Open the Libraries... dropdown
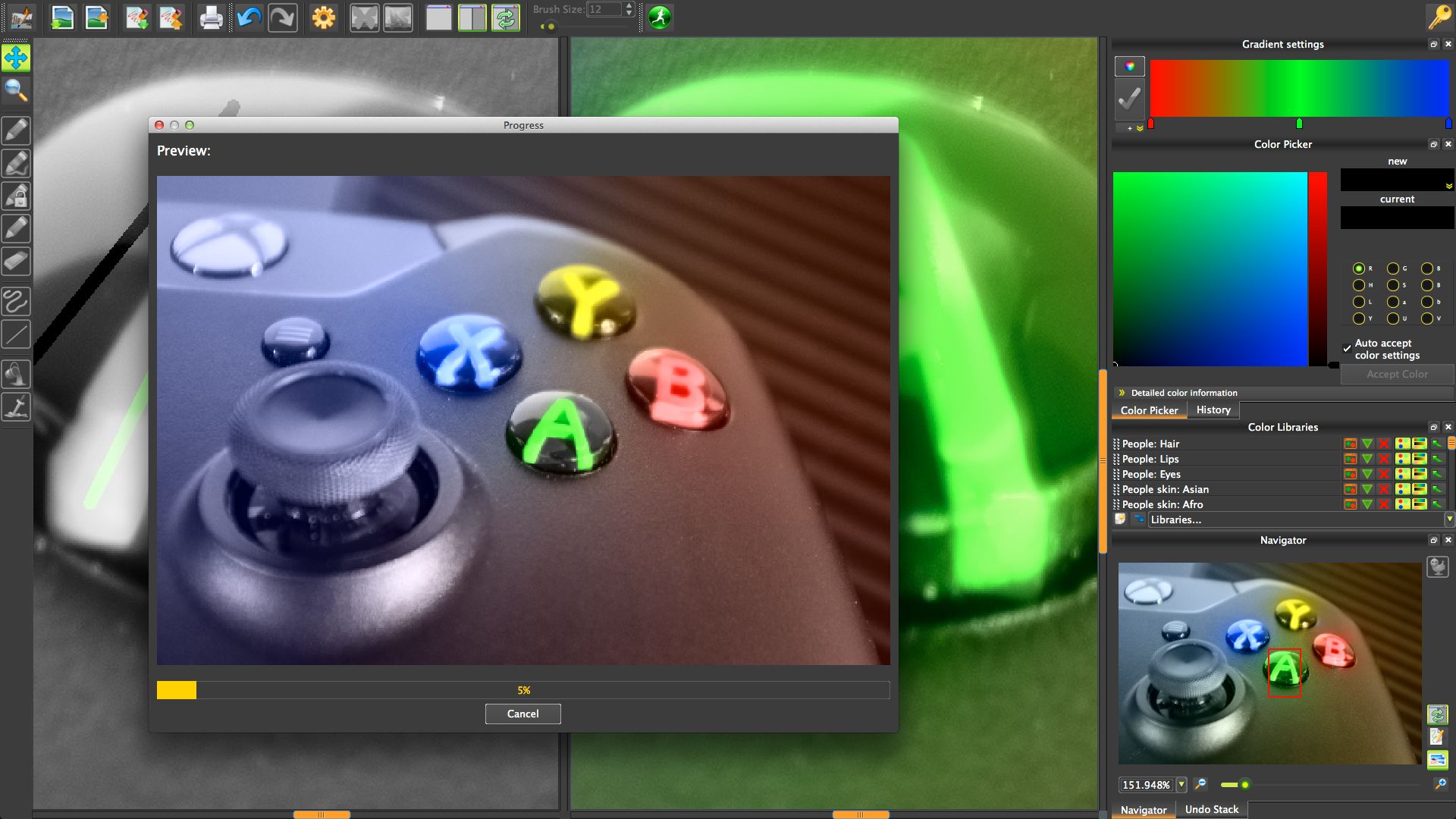Viewport: 1456px width, 819px height. pyautogui.click(x=1300, y=519)
